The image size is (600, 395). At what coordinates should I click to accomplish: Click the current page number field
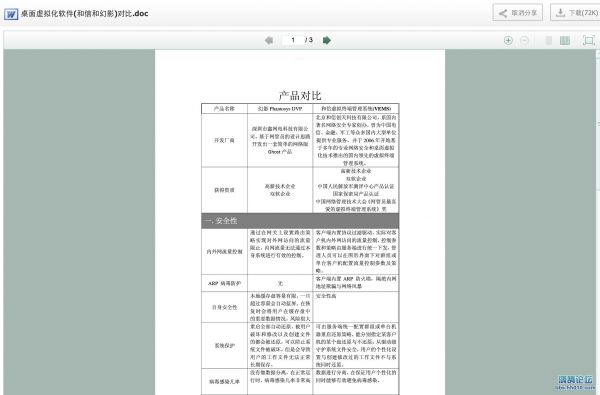pos(293,40)
